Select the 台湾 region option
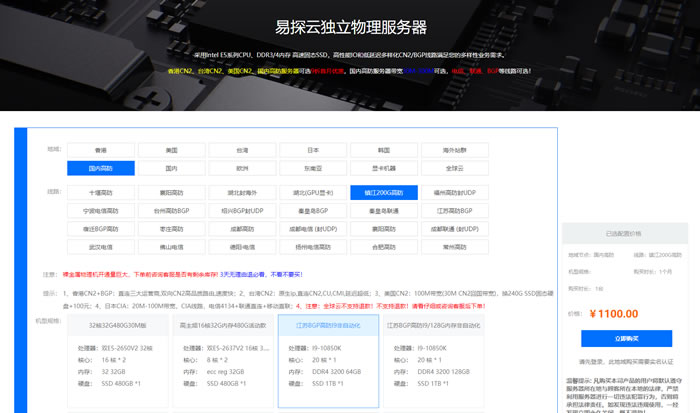 pyautogui.click(x=242, y=150)
